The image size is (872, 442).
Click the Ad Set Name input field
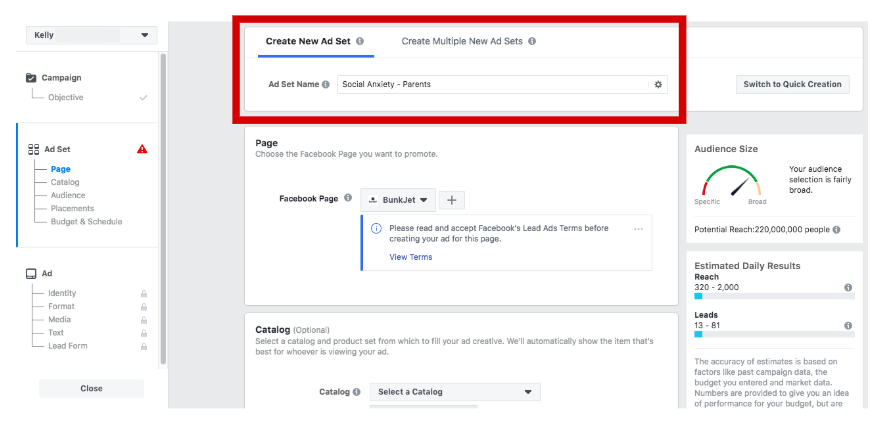coord(492,85)
